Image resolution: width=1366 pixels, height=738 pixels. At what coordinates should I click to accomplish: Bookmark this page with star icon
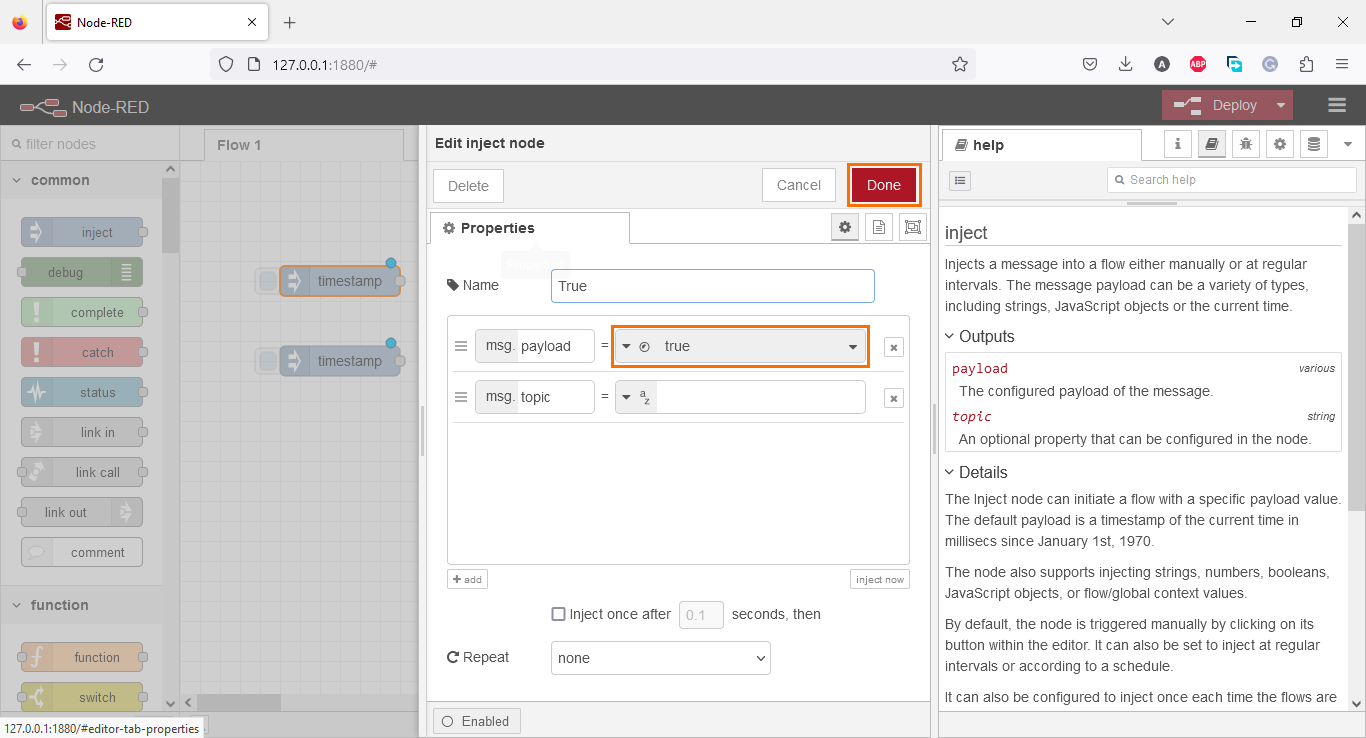959,64
